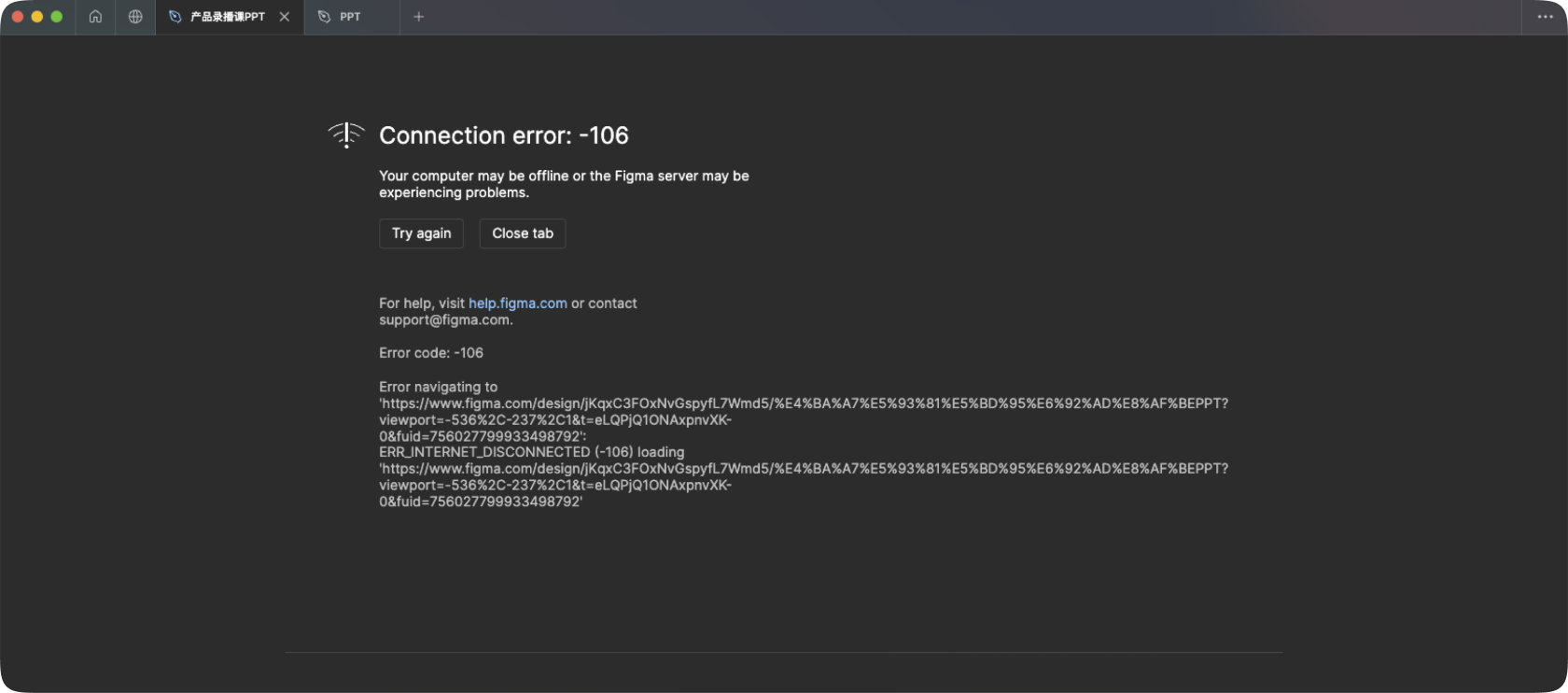Switch to the PPT tab
This screenshot has width=1568, height=693.
[350, 17]
